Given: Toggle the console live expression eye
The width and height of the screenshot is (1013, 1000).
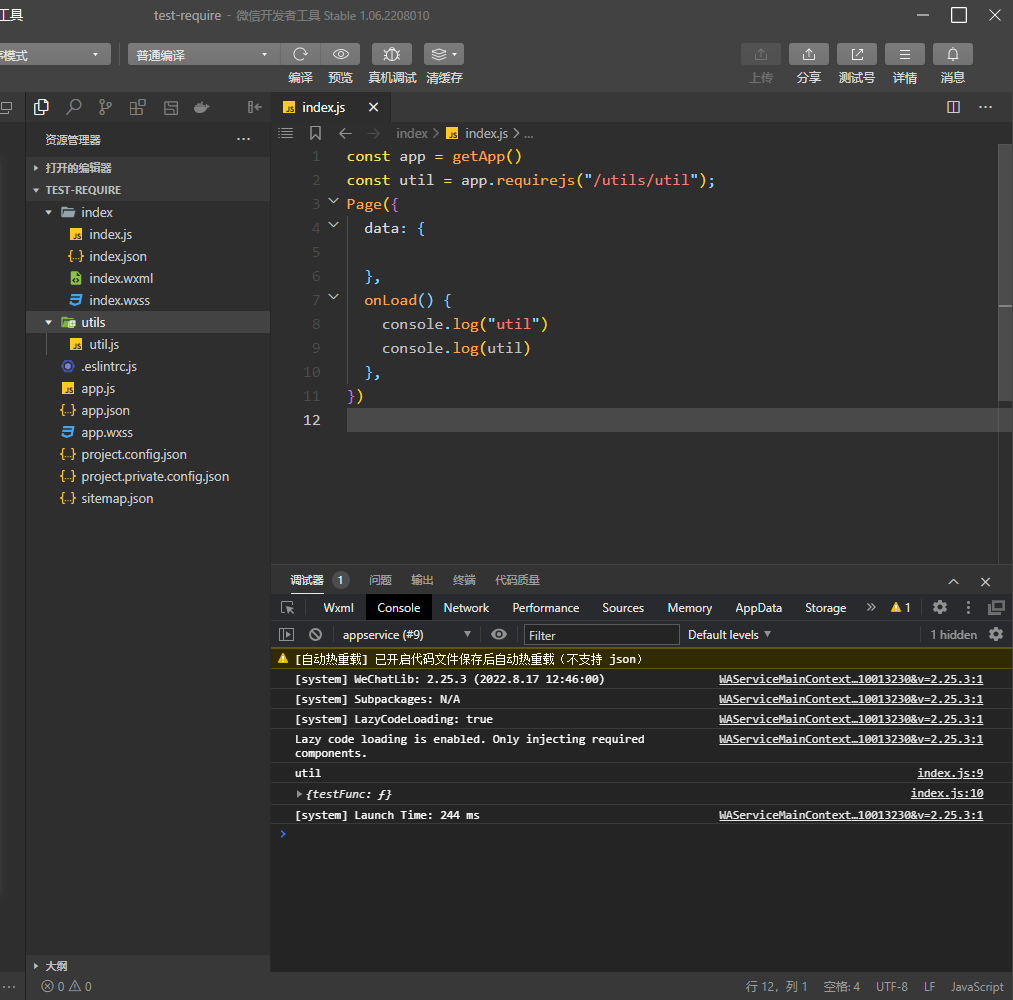Looking at the screenshot, I should tap(499, 634).
